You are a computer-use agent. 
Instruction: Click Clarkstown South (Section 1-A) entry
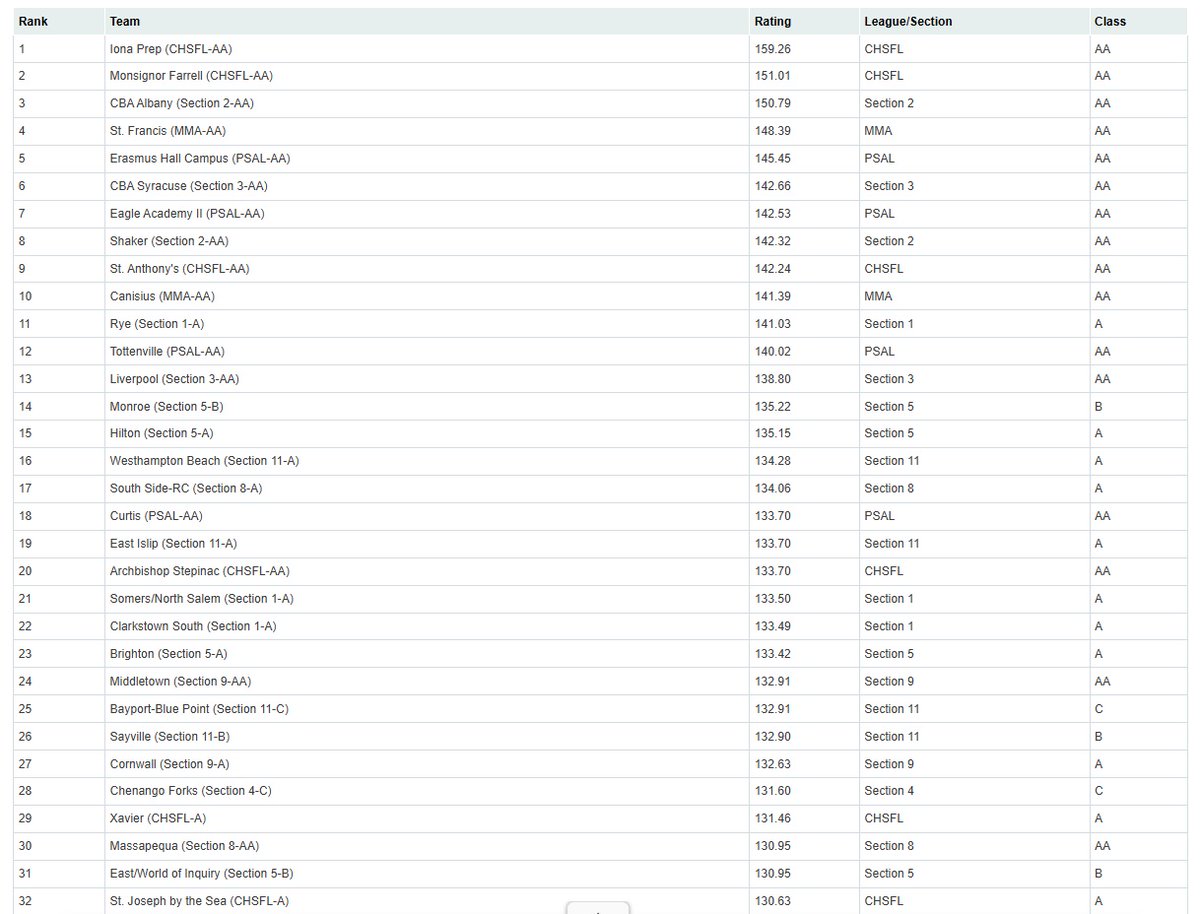click(193, 626)
